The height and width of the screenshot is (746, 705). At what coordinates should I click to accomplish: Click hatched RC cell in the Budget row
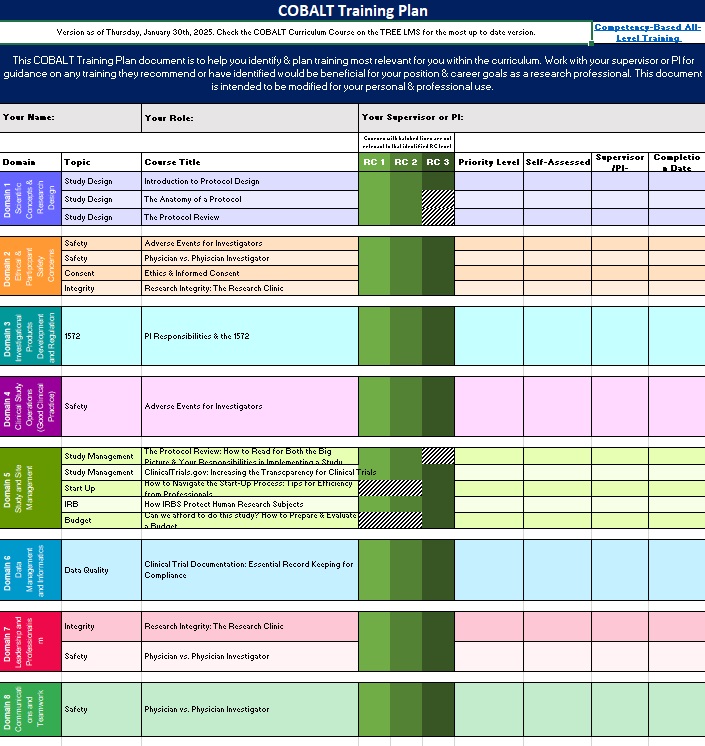(390, 520)
